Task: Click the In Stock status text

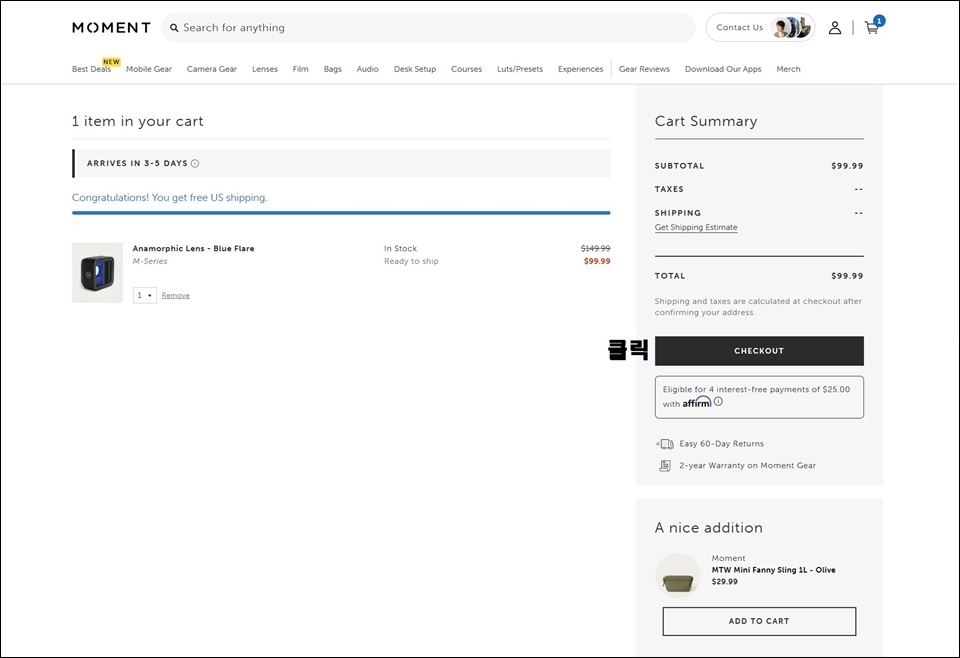Action: 400,249
